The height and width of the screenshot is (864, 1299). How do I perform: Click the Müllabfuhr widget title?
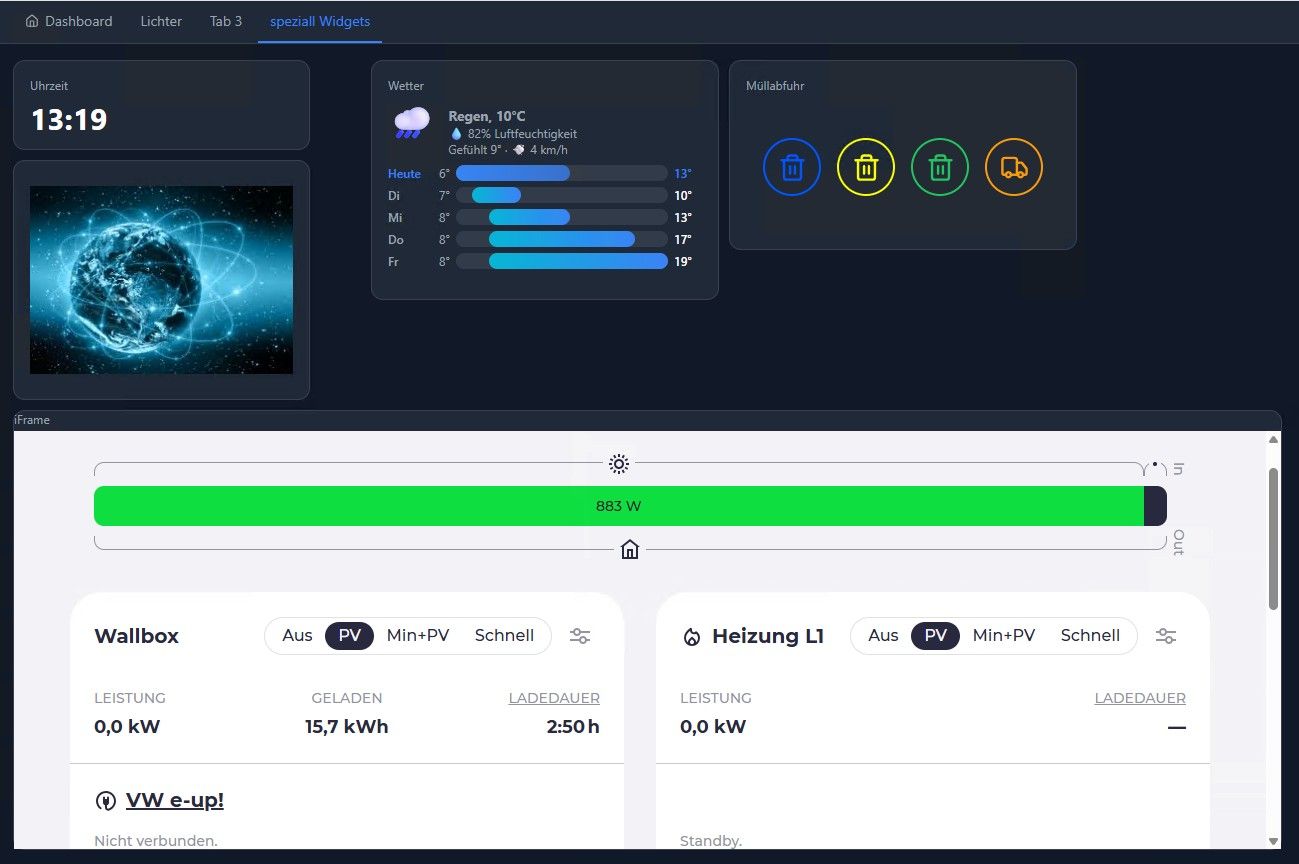click(775, 86)
